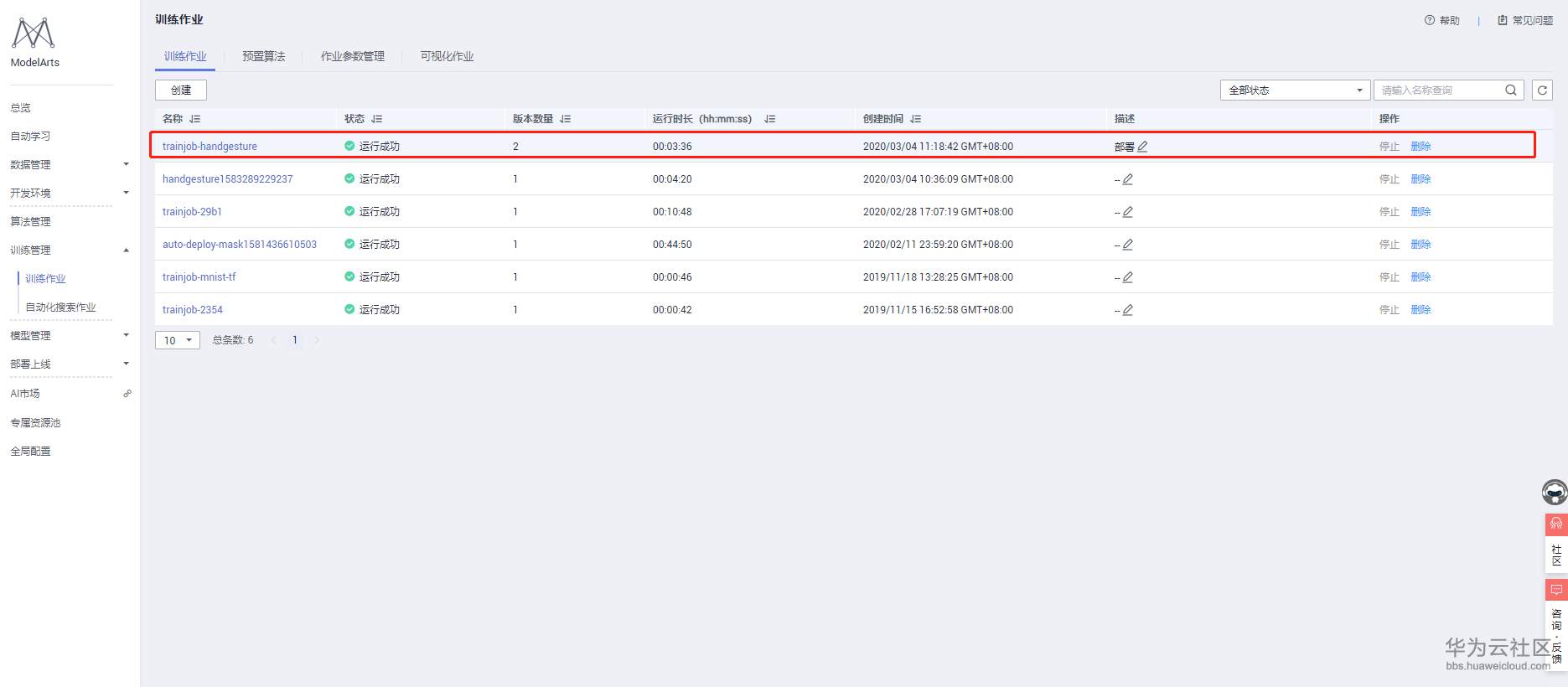The height and width of the screenshot is (687, 1568).
Task: Click 总条数: 6 total count text
Action: [233, 340]
